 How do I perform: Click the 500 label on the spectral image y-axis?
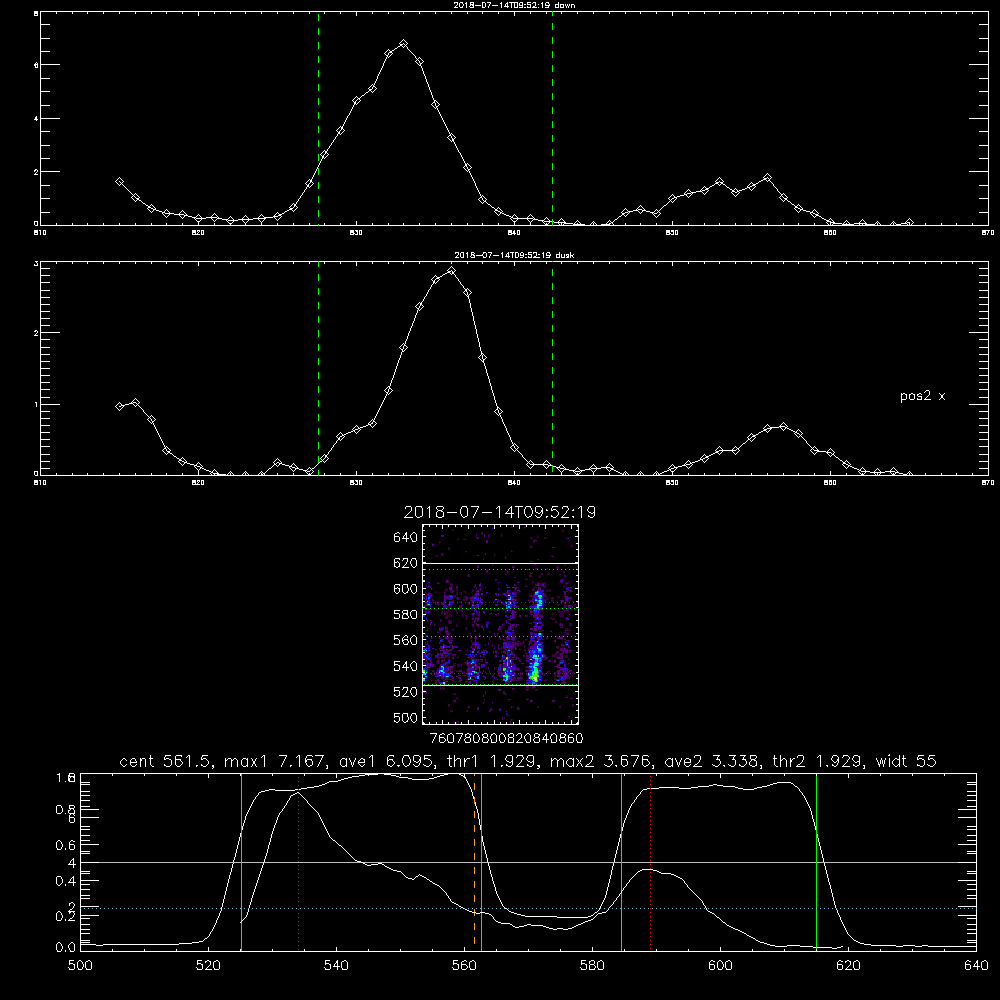pyautogui.click(x=406, y=718)
